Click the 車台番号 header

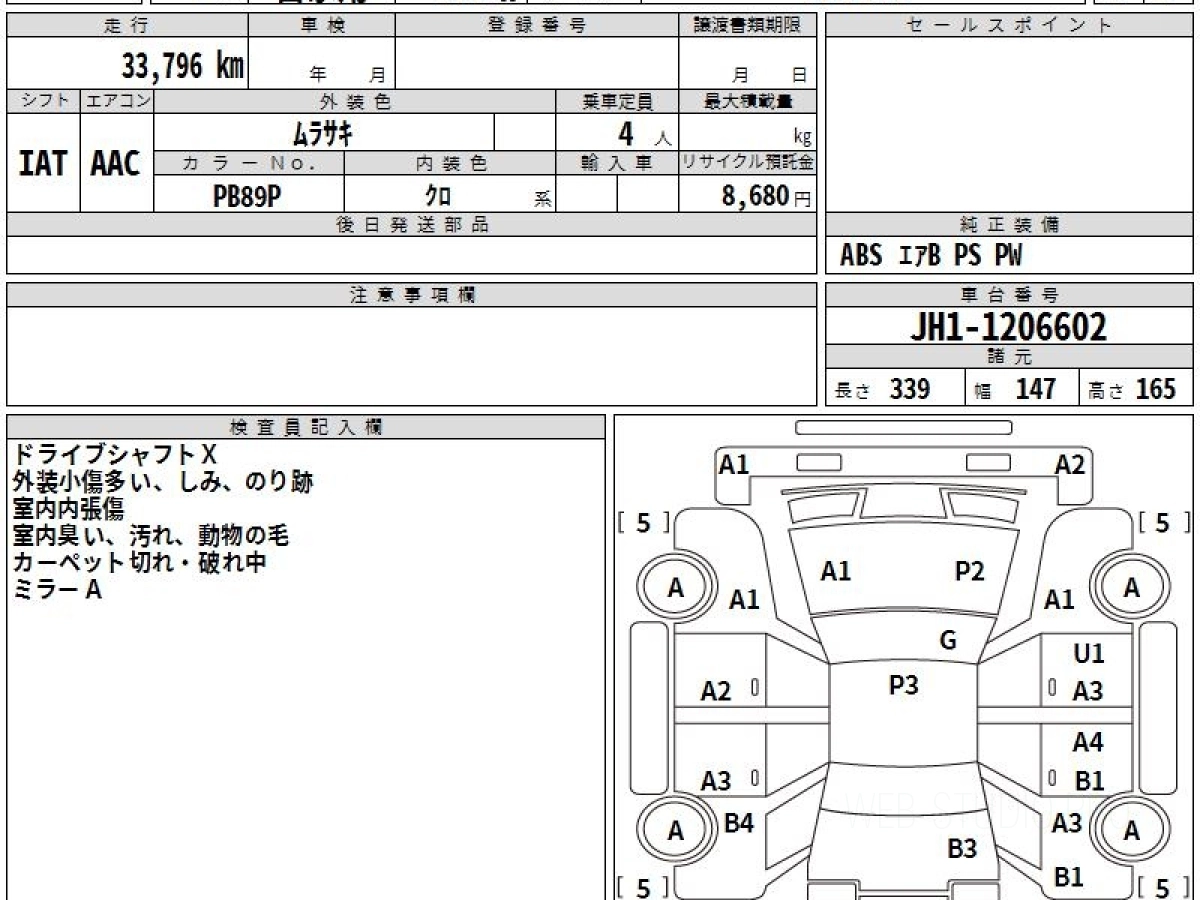1009,295
